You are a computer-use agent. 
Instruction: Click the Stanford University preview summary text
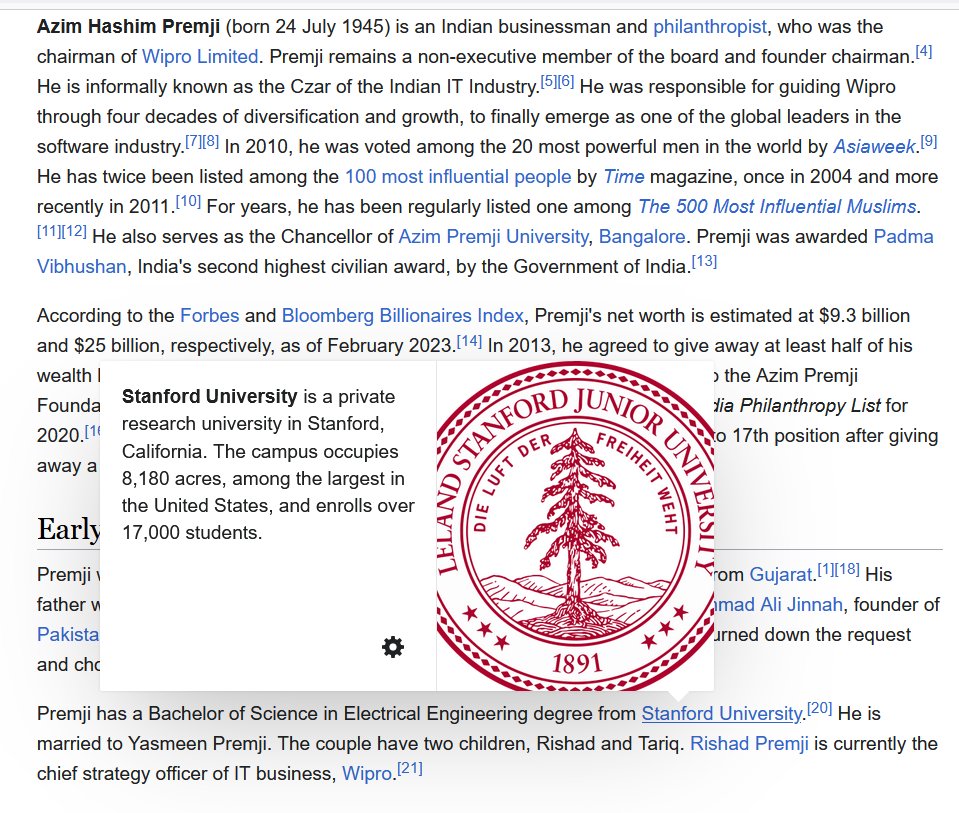(x=268, y=464)
